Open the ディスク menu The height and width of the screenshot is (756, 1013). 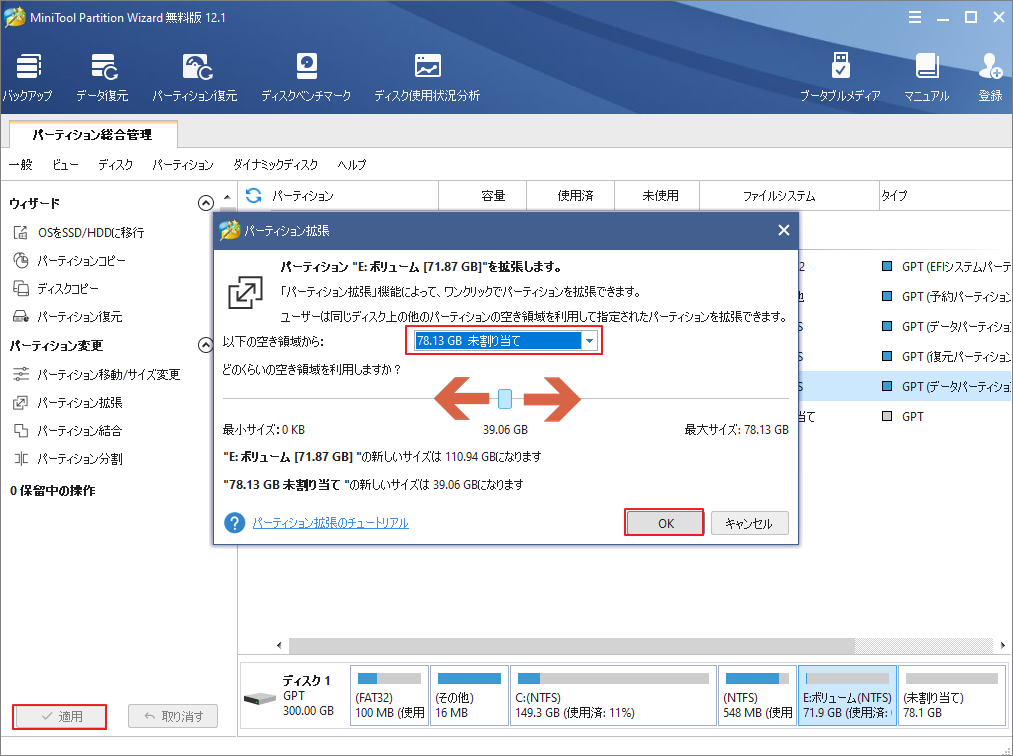point(116,165)
